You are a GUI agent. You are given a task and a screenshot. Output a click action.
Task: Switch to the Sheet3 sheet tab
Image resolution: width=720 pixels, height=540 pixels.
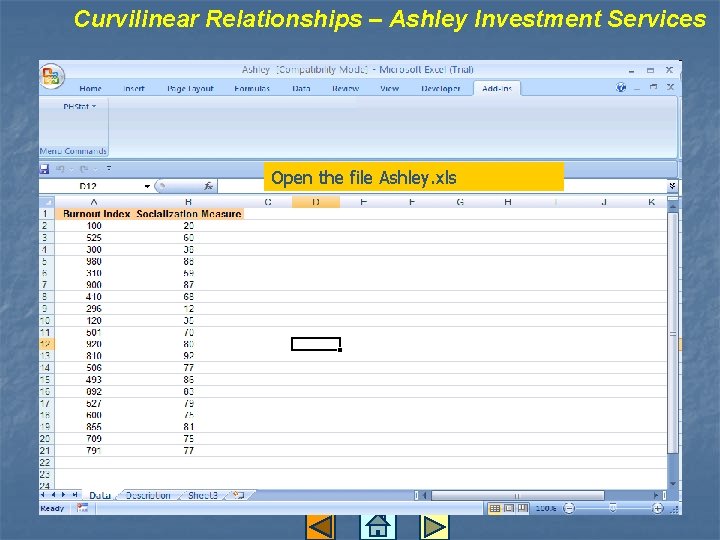coord(202,495)
